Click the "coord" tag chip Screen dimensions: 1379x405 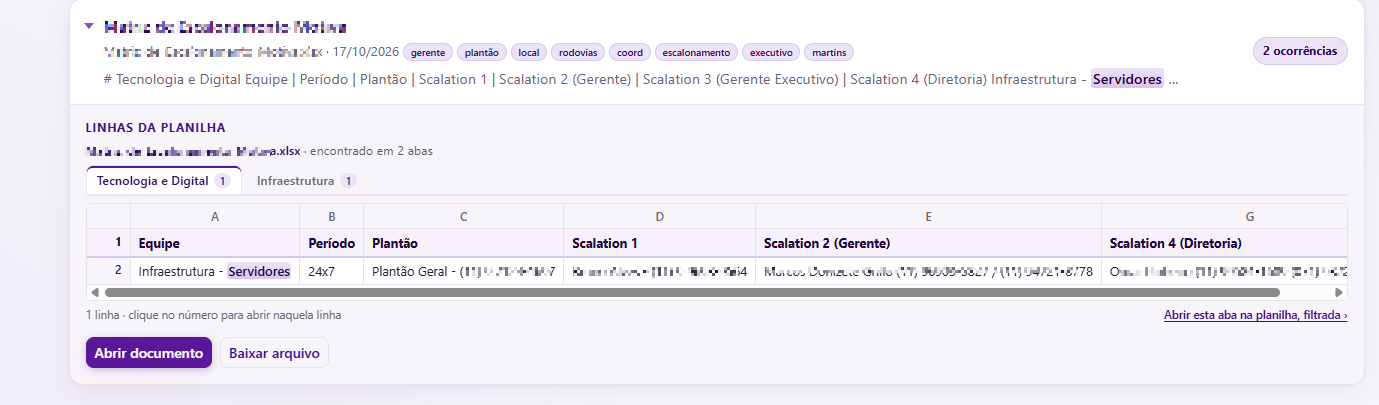[631, 52]
